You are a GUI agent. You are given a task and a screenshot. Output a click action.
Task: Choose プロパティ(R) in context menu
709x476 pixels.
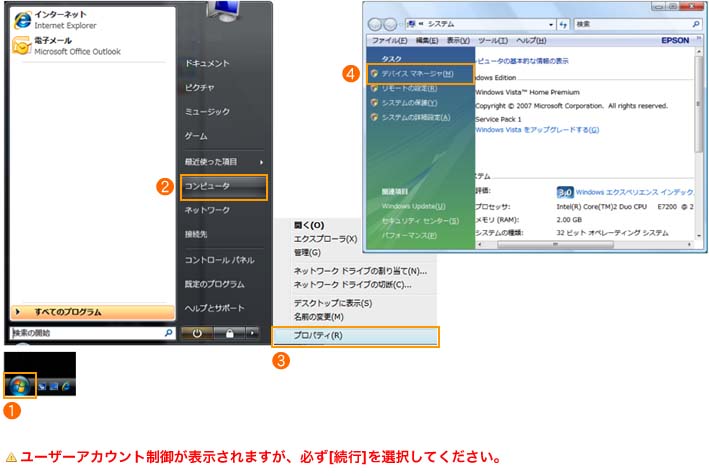[355, 336]
